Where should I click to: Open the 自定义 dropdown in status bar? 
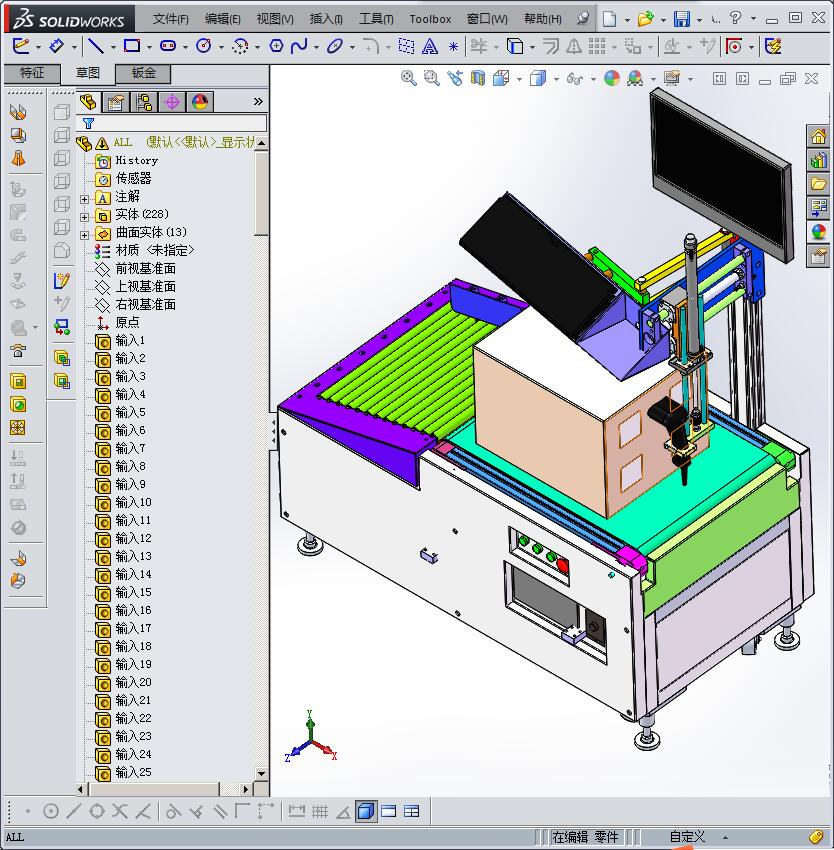pos(690,836)
